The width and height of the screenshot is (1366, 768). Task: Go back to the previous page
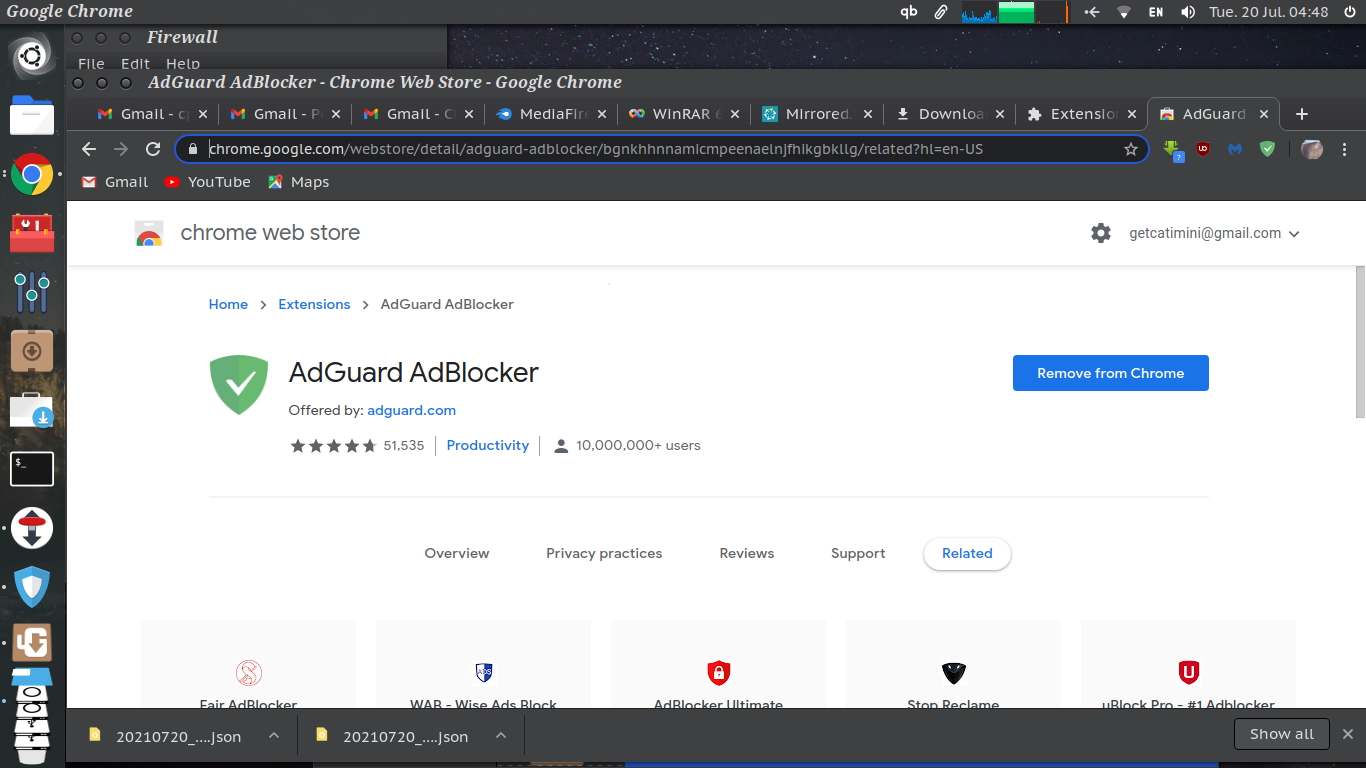click(x=89, y=149)
